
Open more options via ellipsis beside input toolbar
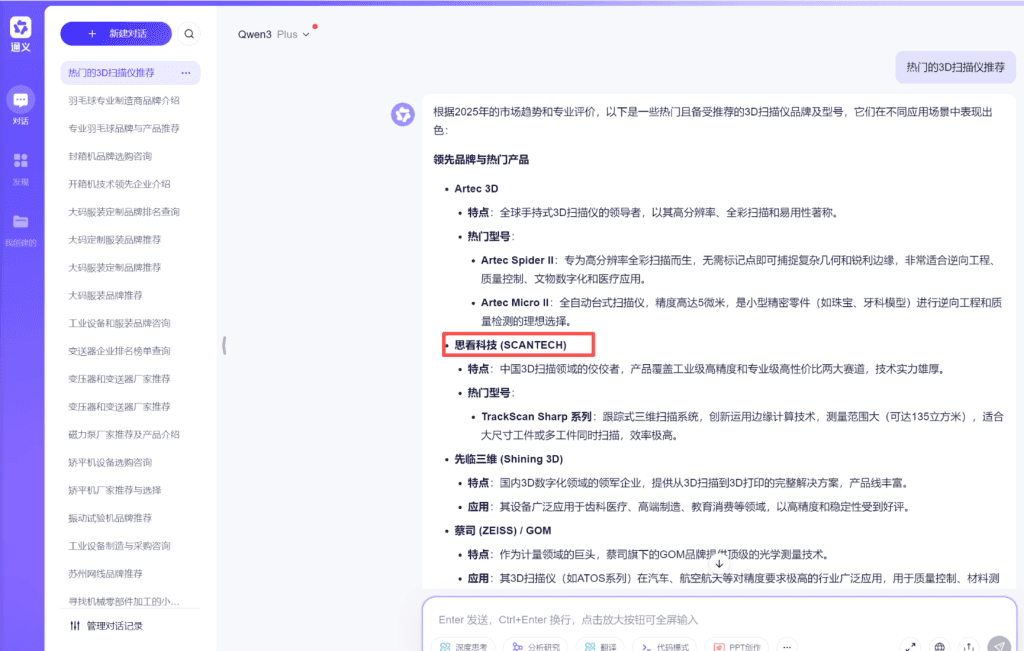[786, 645]
